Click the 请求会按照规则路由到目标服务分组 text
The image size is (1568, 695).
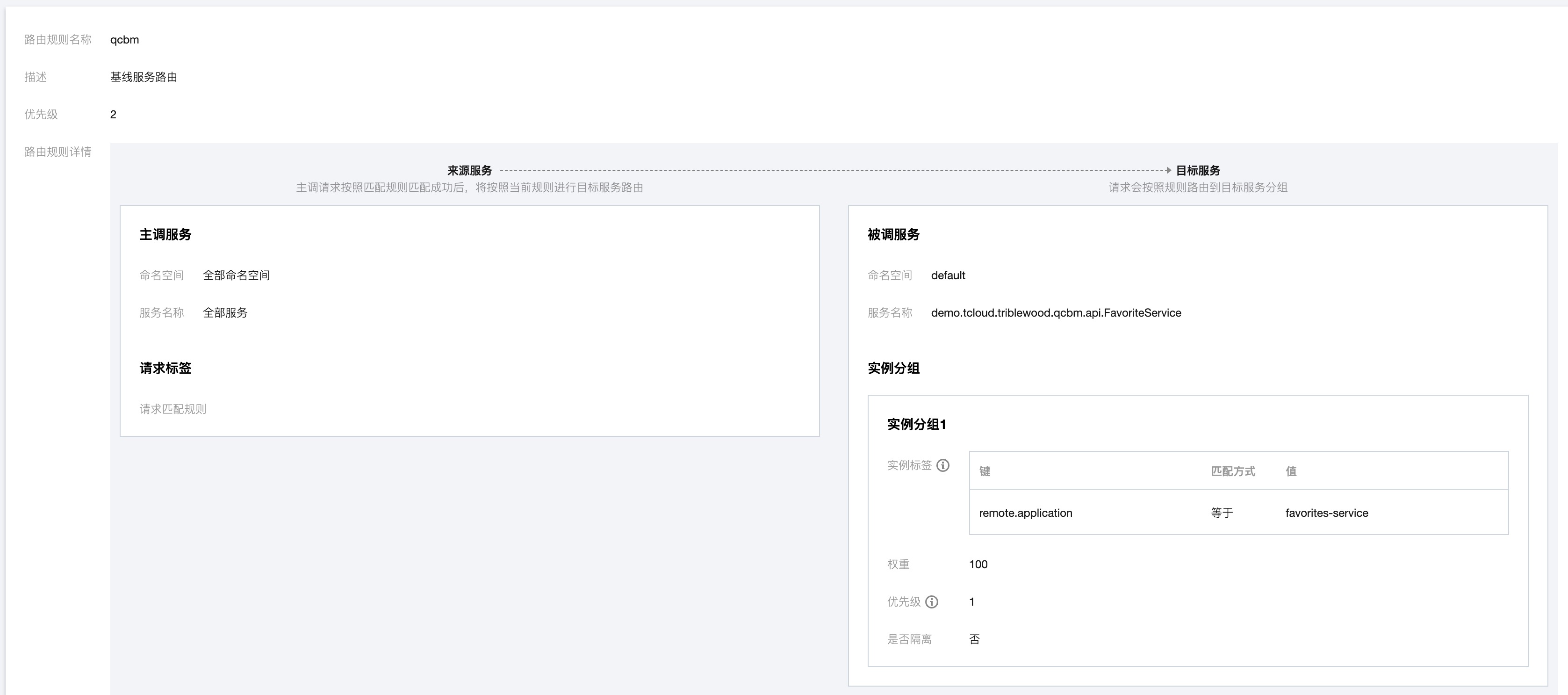point(1198,188)
